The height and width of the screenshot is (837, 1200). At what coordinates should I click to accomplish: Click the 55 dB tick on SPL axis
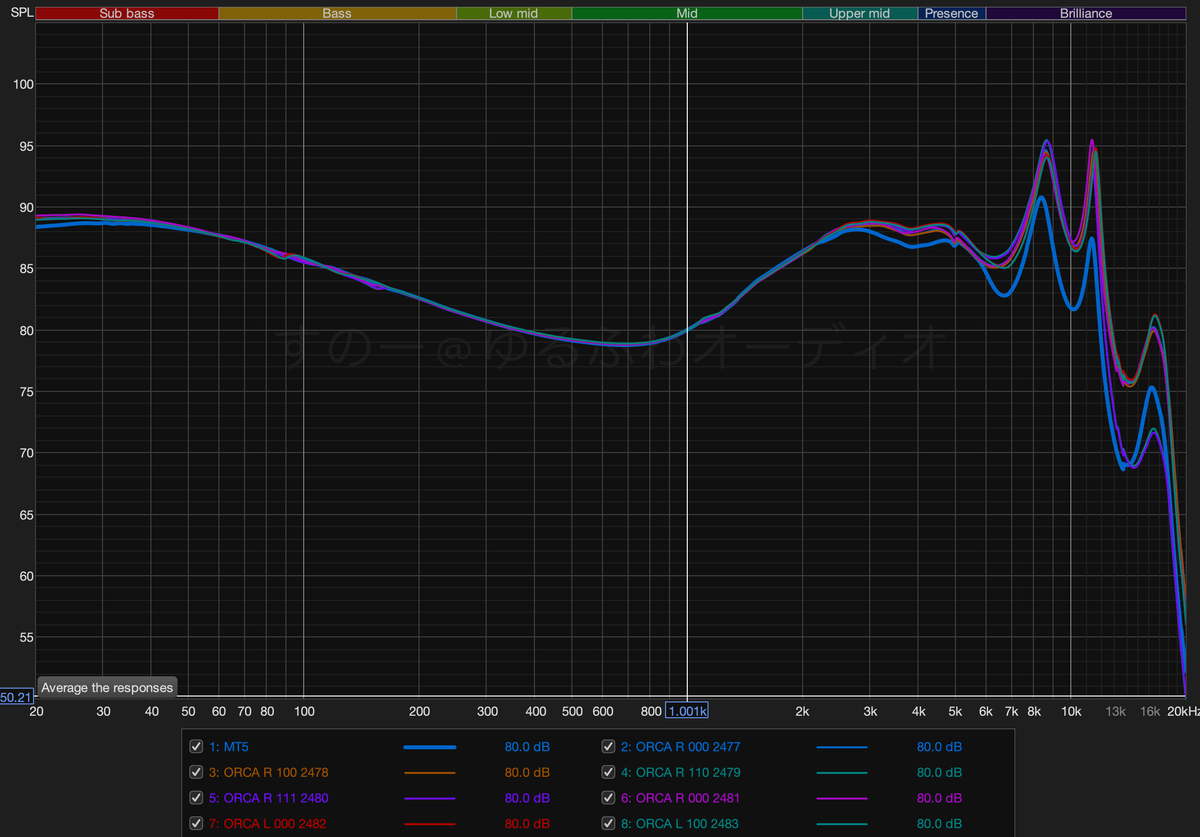[26, 638]
